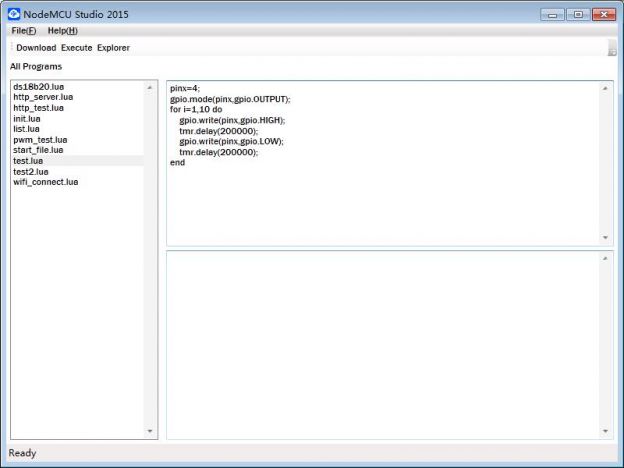The image size is (624, 468).
Task: Click the NodeMCU Studio title bar icon
Action: coord(14,14)
